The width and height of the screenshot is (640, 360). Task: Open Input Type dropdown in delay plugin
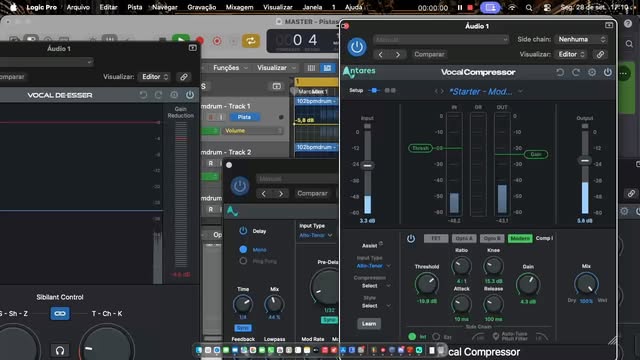(316, 235)
